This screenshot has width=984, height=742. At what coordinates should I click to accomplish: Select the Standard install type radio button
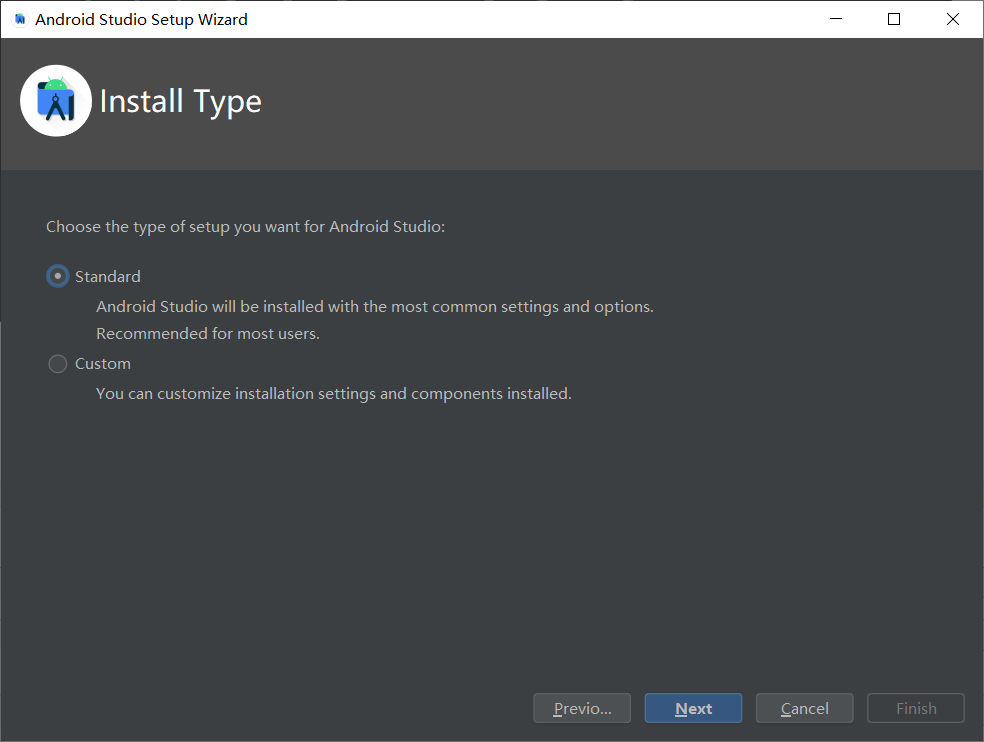coord(58,276)
